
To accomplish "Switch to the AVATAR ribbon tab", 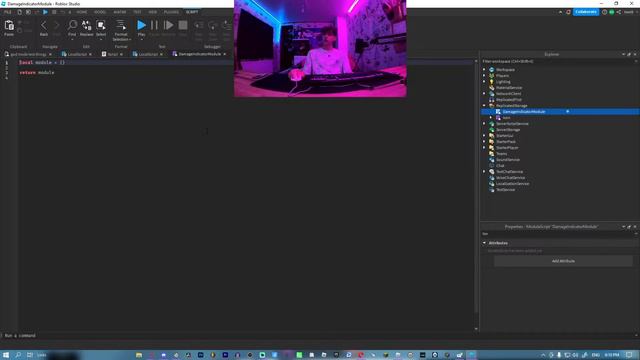I will [120, 12].
